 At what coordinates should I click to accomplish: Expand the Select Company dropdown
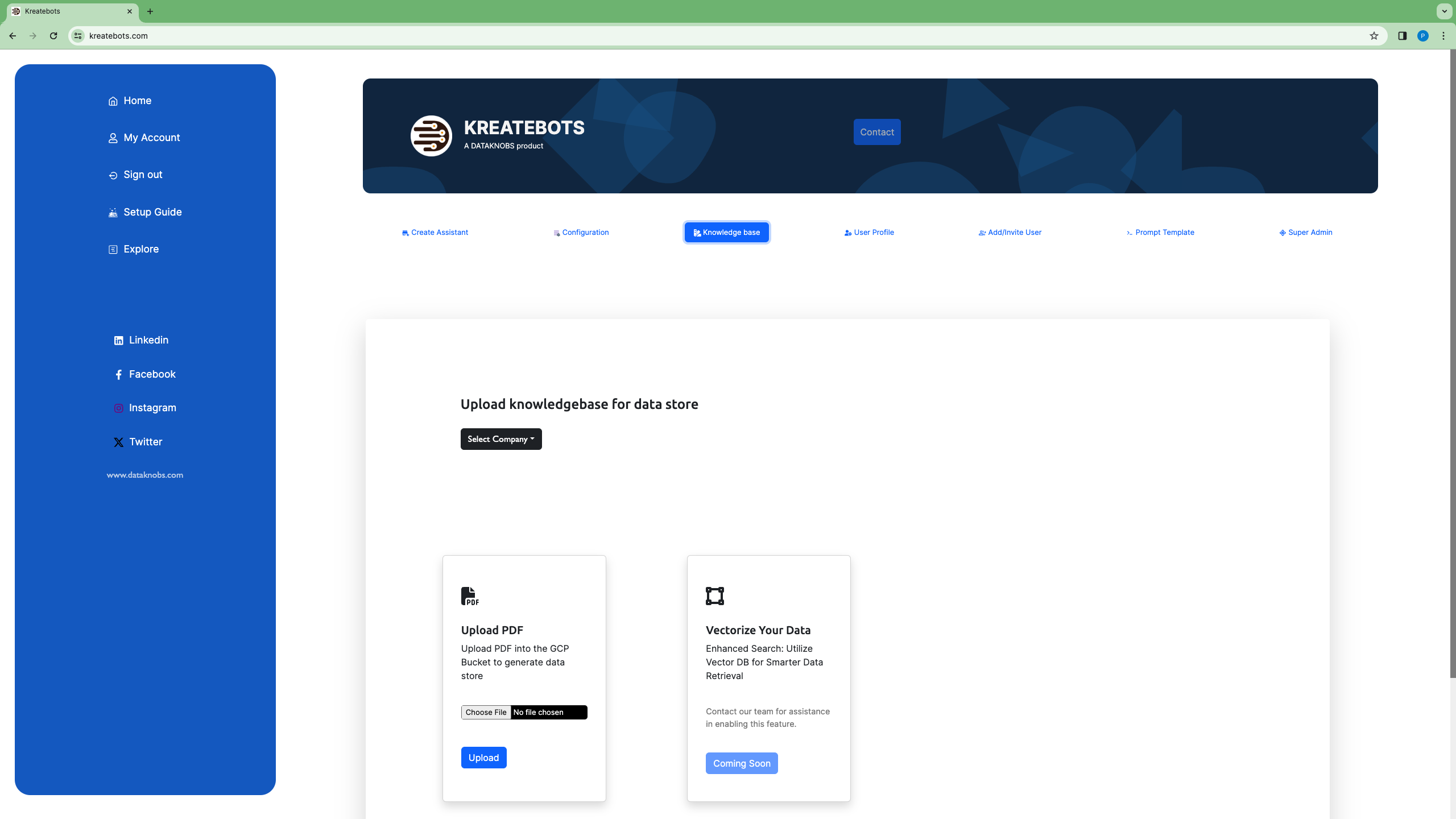[x=500, y=438]
